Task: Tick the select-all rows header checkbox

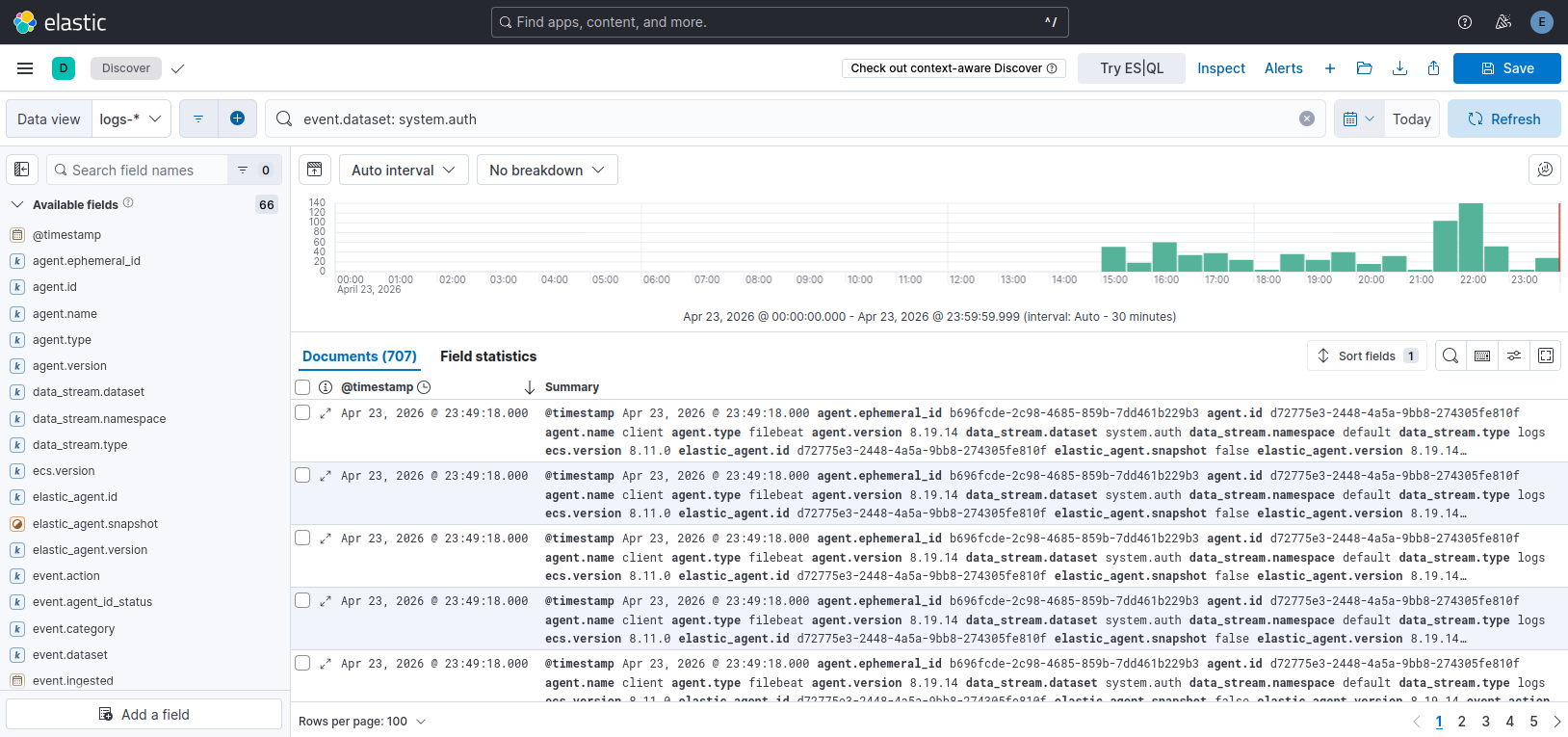Action: [302, 387]
